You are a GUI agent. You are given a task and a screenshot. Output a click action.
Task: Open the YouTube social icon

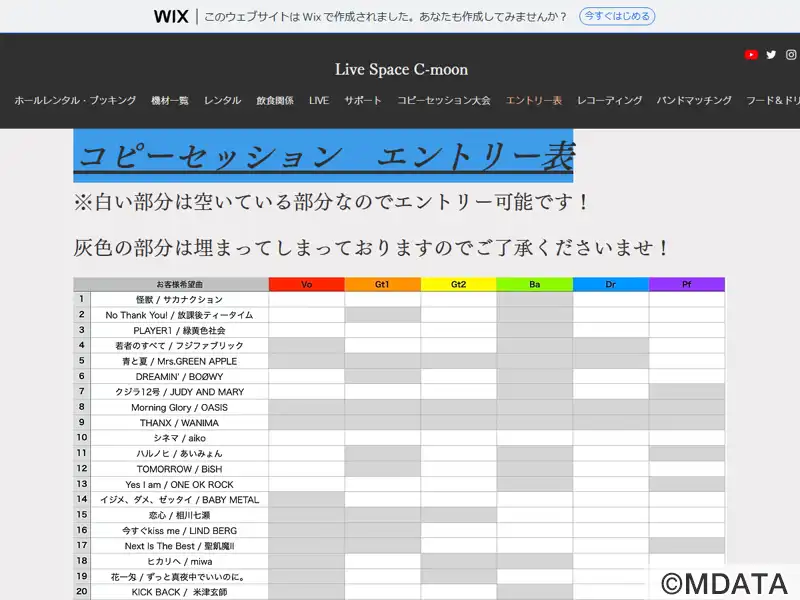click(751, 55)
